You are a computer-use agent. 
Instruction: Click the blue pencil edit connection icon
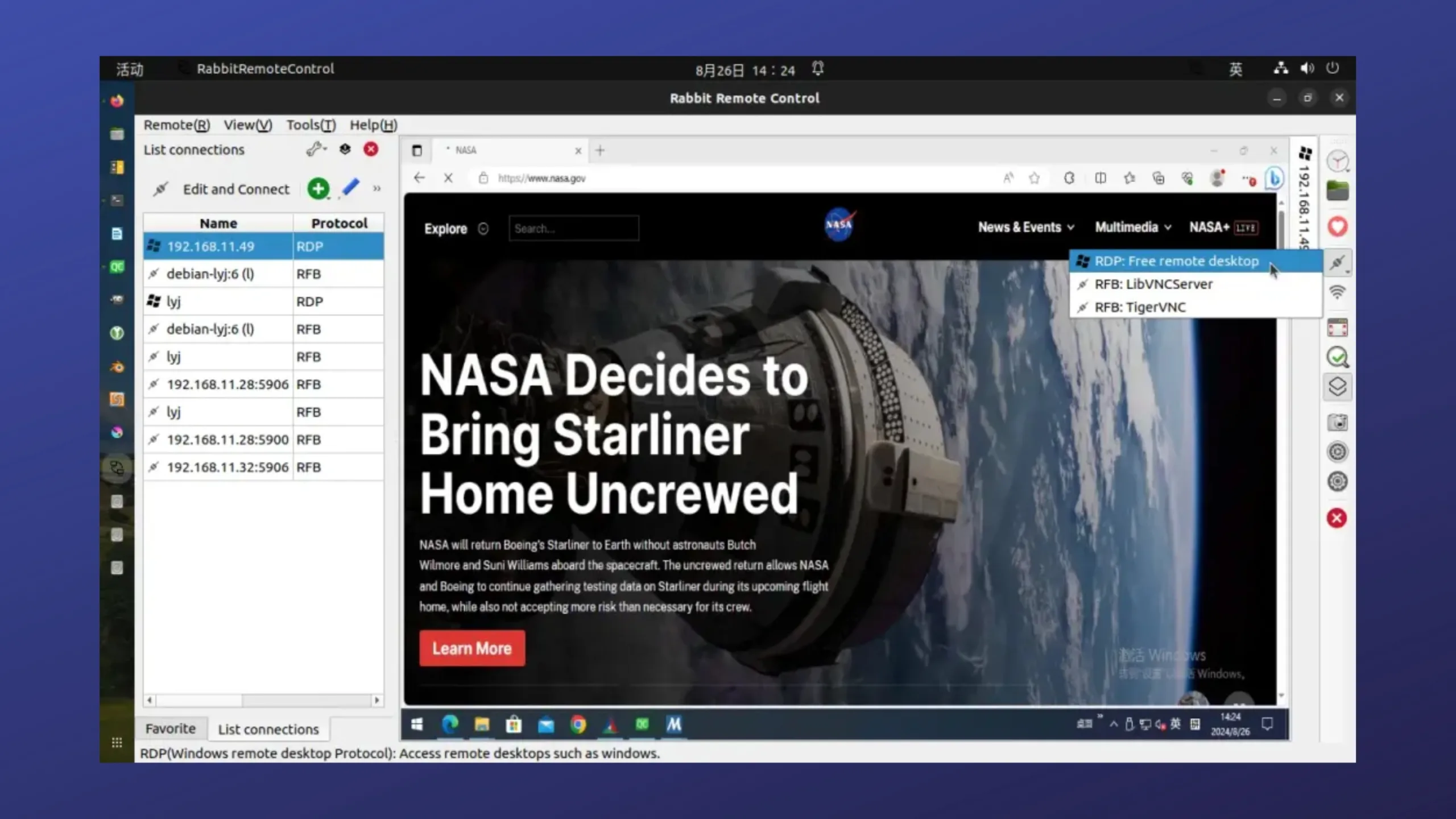click(350, 188)
